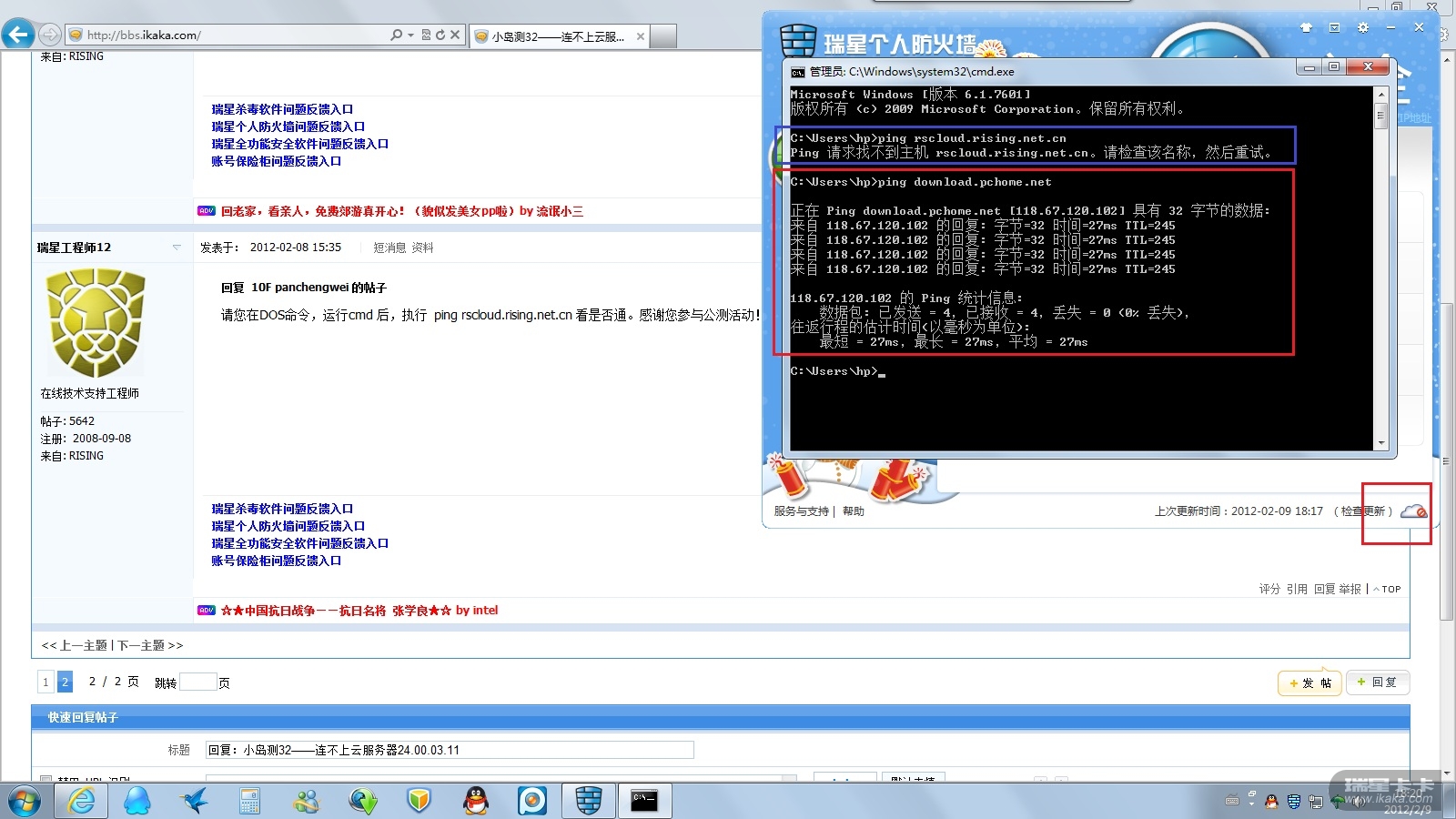This screenshot has height=819, width=1456.
Task: Open first 账号保险柜问题反馈入口 link
Action: pyautogui.click(x=276, y=161)
